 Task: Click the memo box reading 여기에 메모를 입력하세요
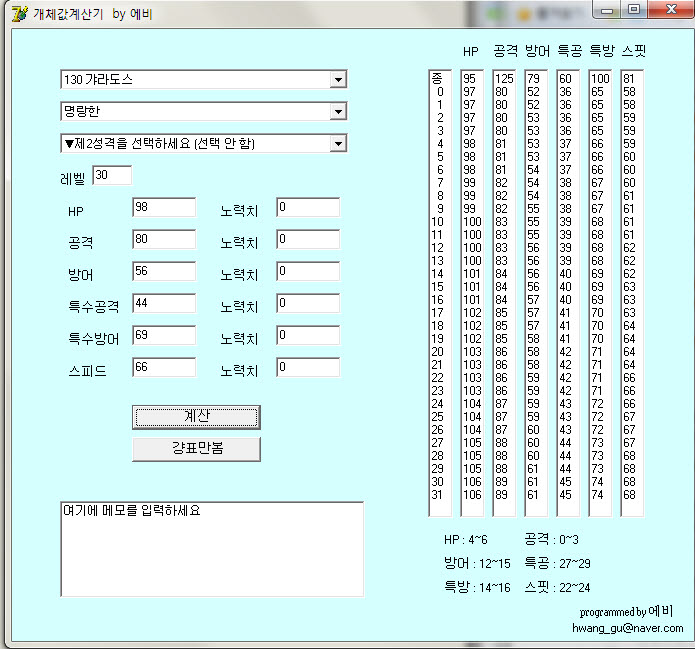click(212, 549)
